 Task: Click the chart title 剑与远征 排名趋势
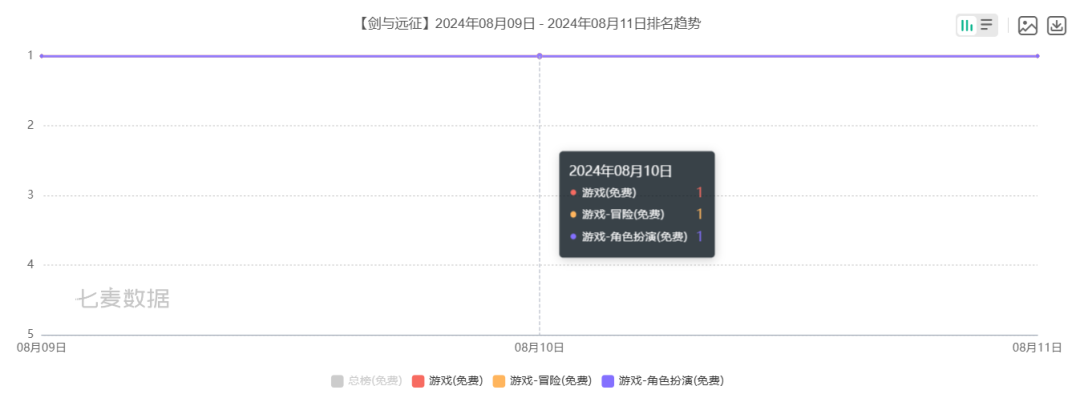[529, 24]
